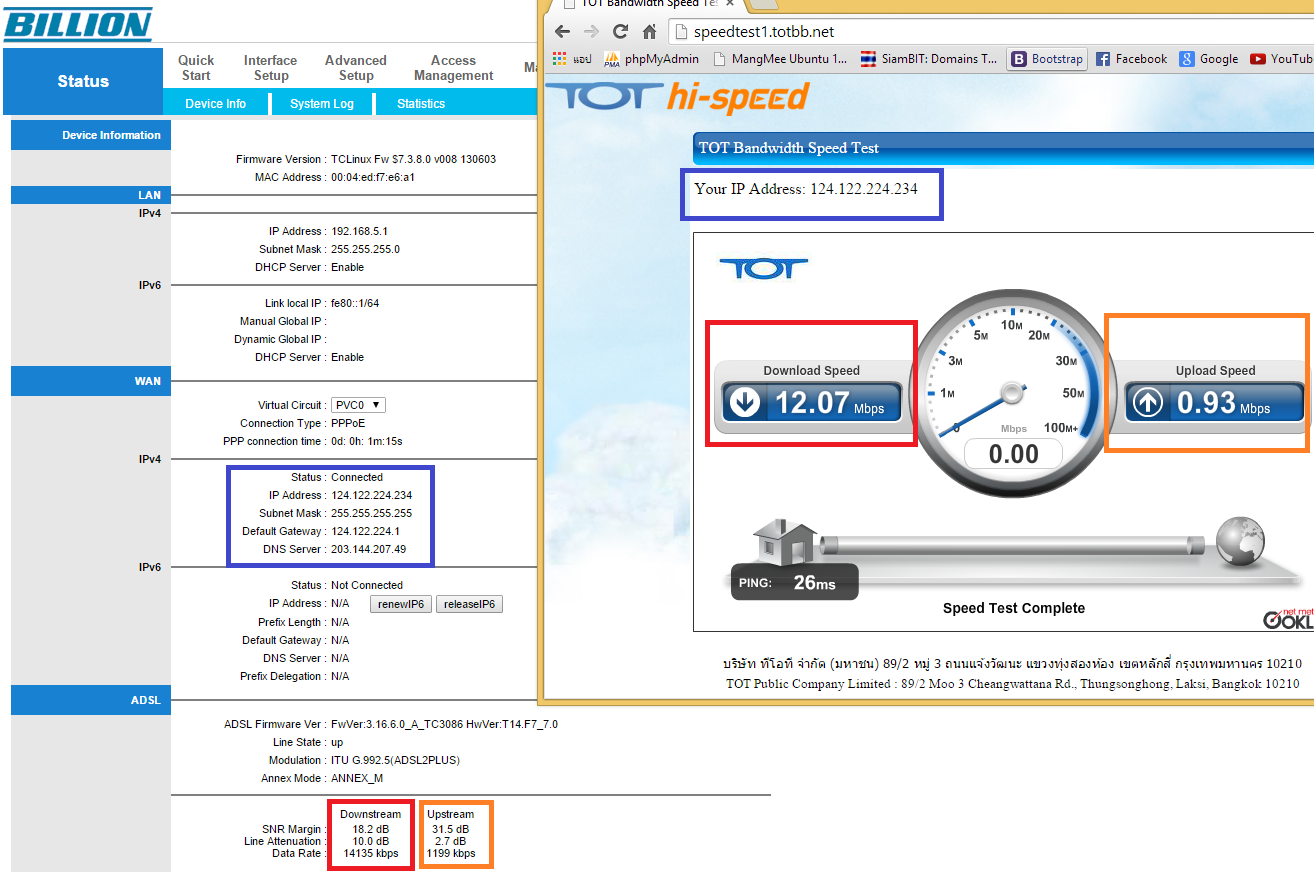Click the 'Speed Test Complete' message
1314x872 pixels.
pos(1014,608)
